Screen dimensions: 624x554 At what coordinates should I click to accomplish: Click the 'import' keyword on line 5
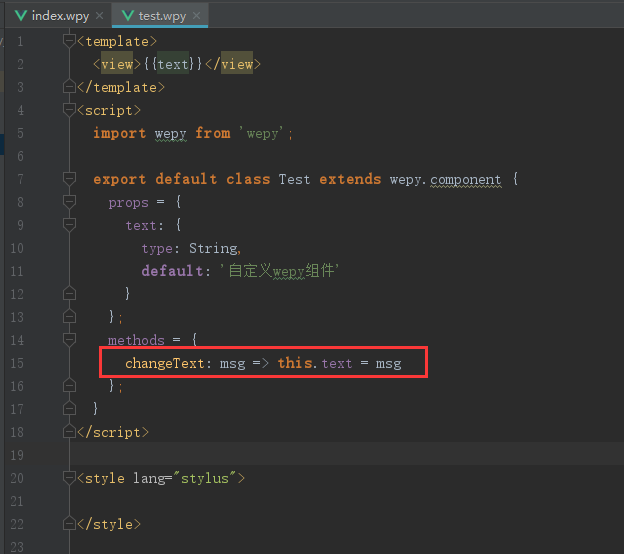(119, 133)
